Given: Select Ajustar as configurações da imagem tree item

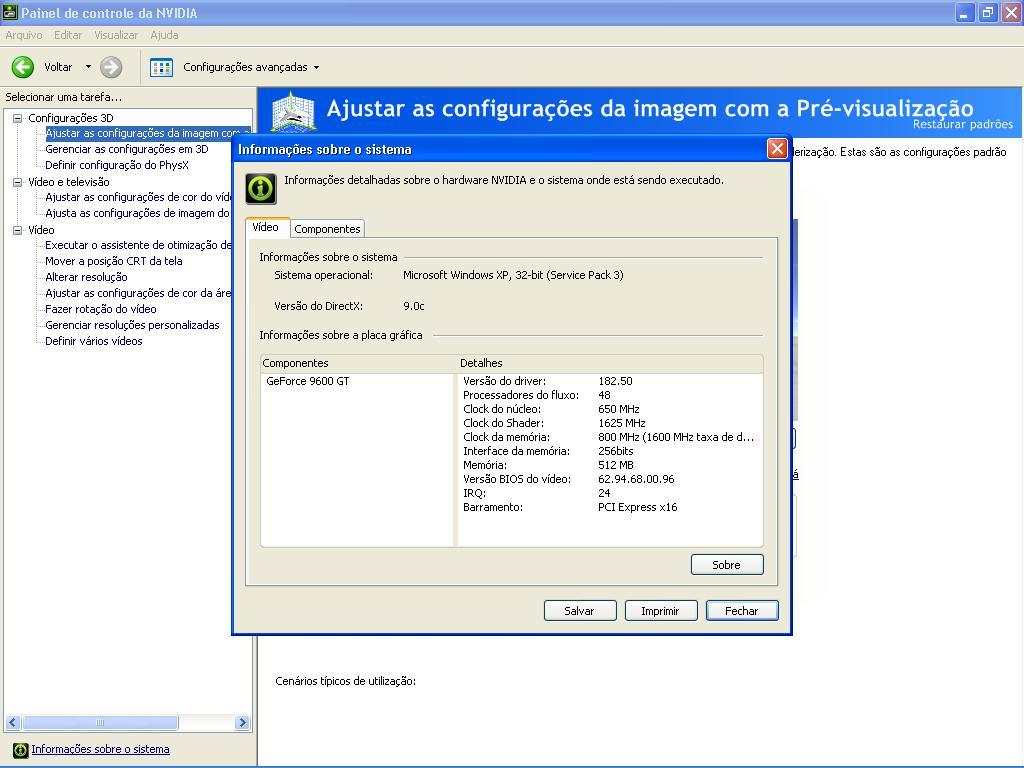Looking at the screenshot, I should (147, 133).
